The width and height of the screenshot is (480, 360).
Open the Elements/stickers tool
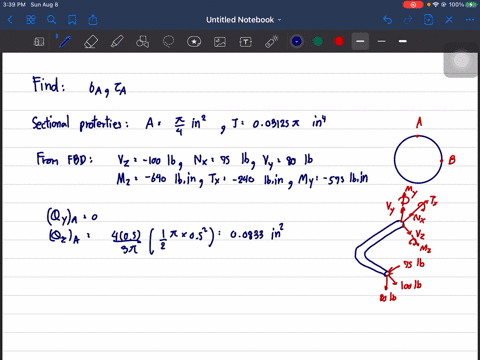tap(194, 42)
